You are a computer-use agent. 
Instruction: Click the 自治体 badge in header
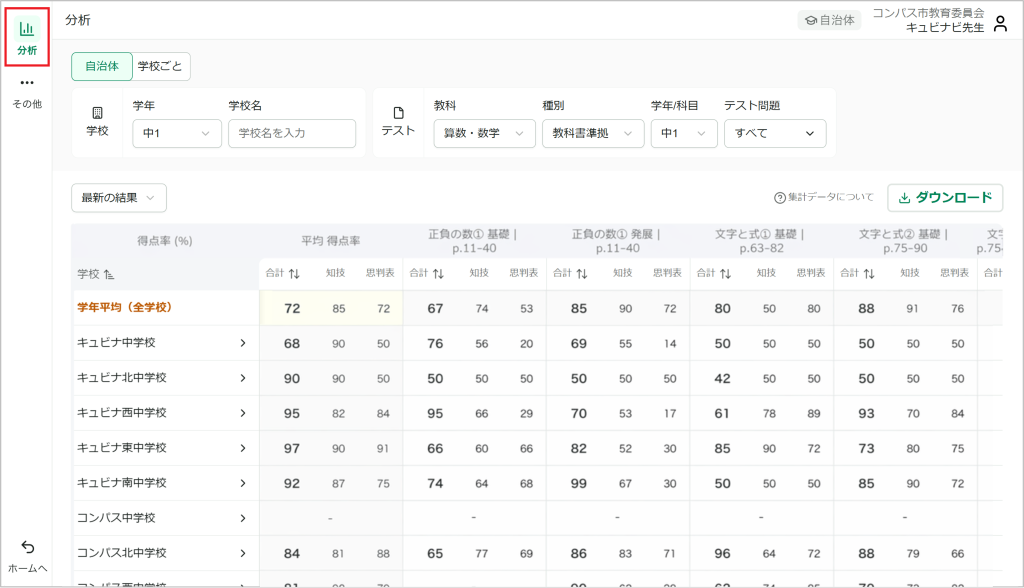point(829,20)
